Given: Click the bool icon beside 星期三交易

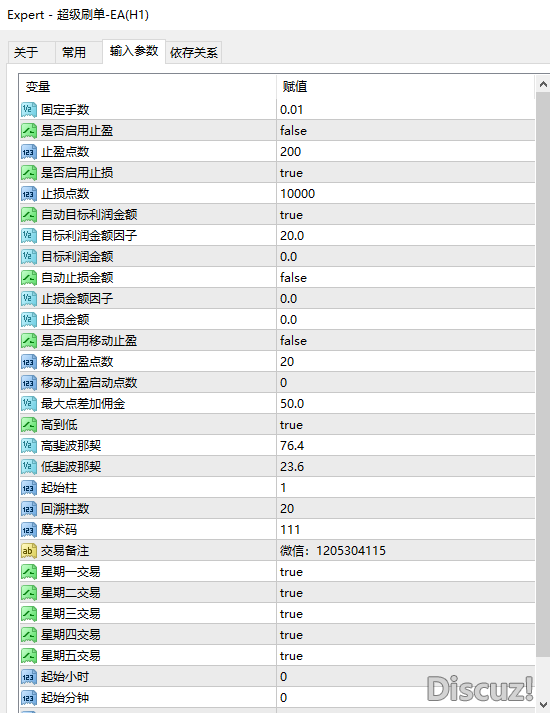Looking at the screenshot, I should click(29, 614).
